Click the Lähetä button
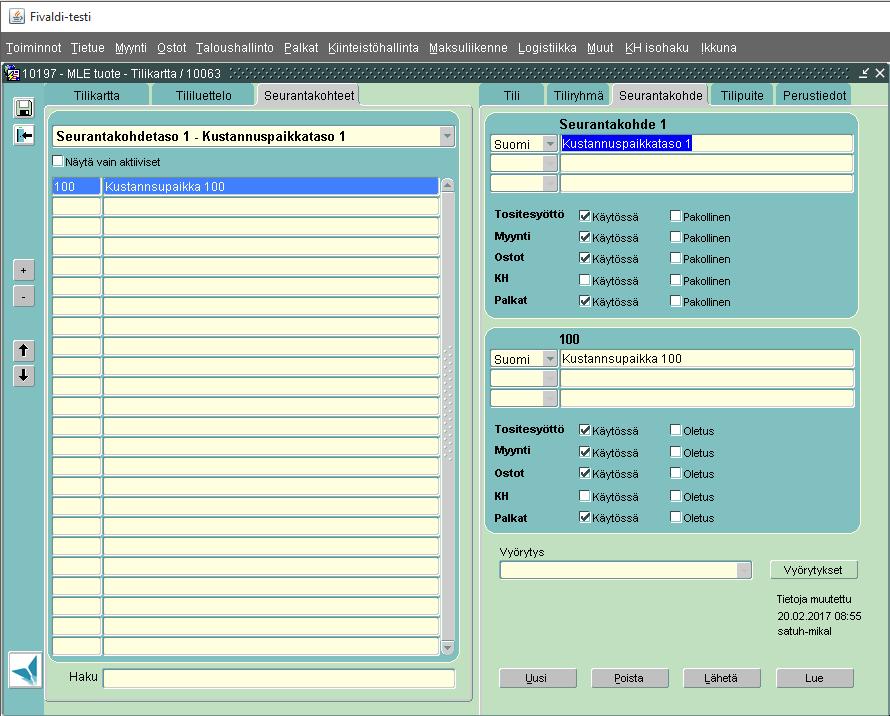The image size is (890, 716). coord(722,678)
